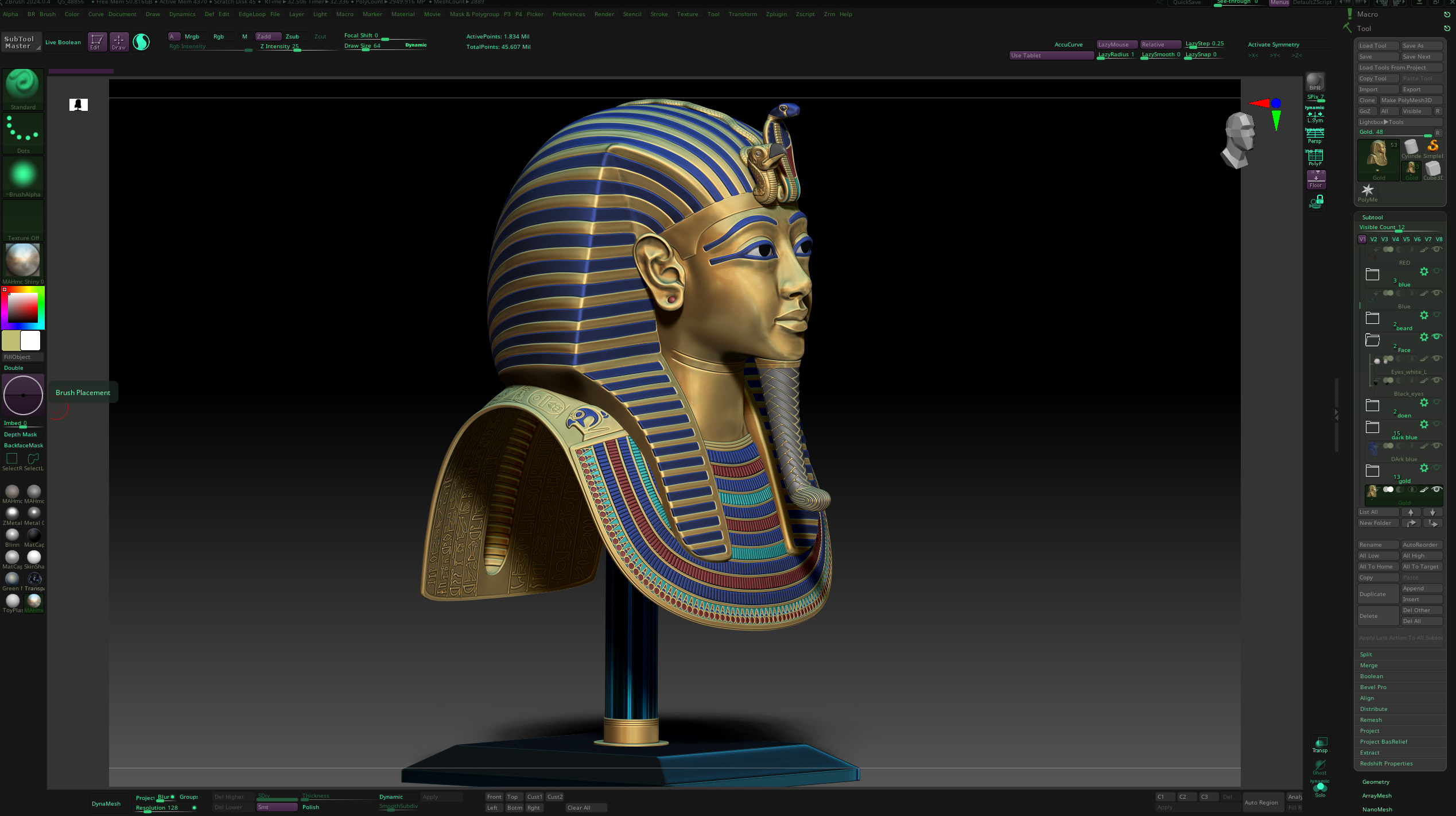Open the BrushAlpha alpha selector

pos(23,176)
